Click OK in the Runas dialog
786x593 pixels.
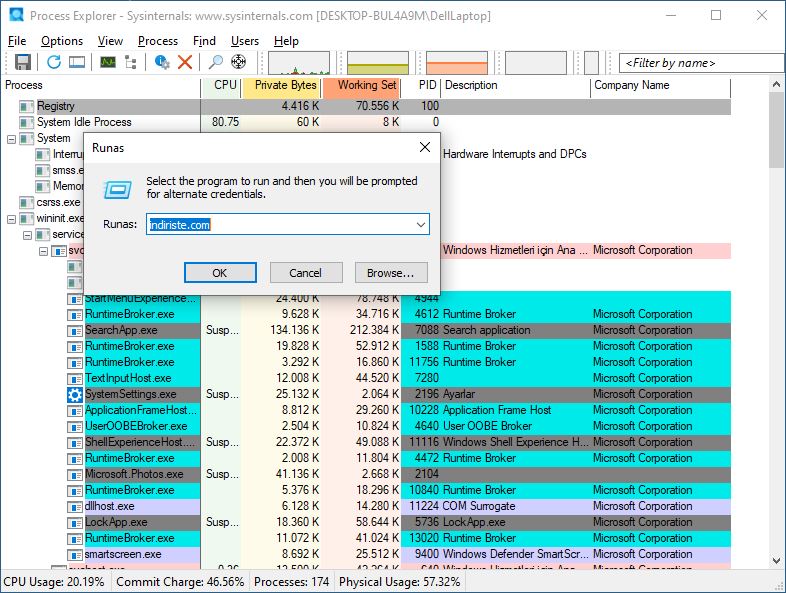click(220, 273)
